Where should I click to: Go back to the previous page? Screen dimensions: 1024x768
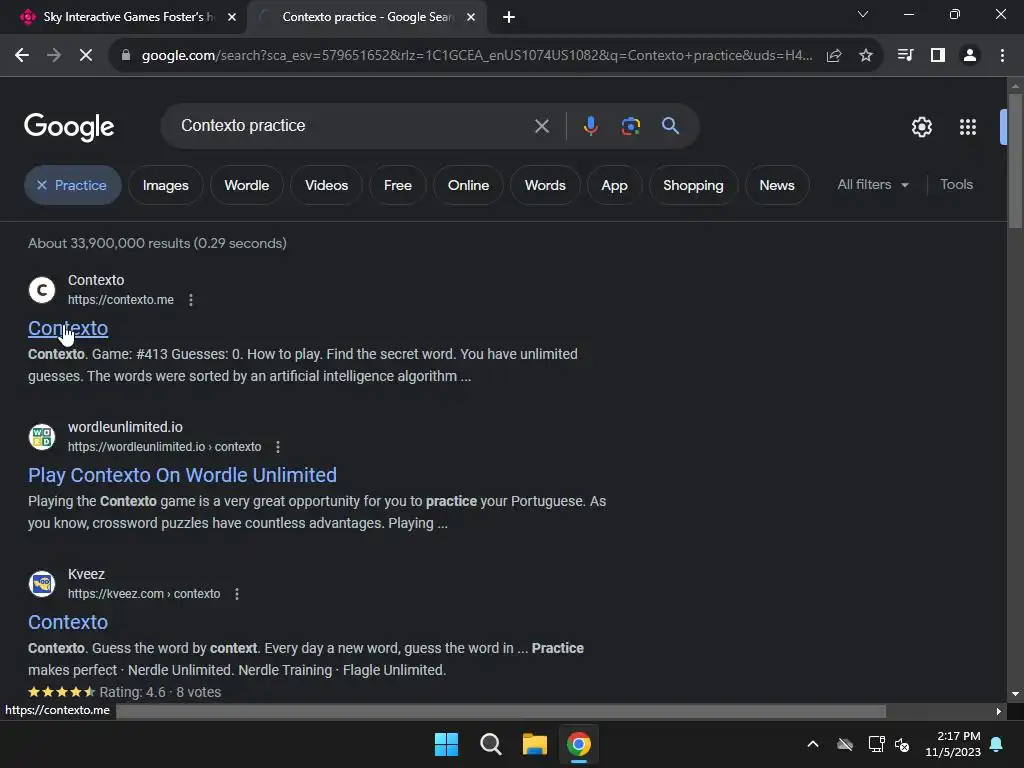[x=22, y=56]
